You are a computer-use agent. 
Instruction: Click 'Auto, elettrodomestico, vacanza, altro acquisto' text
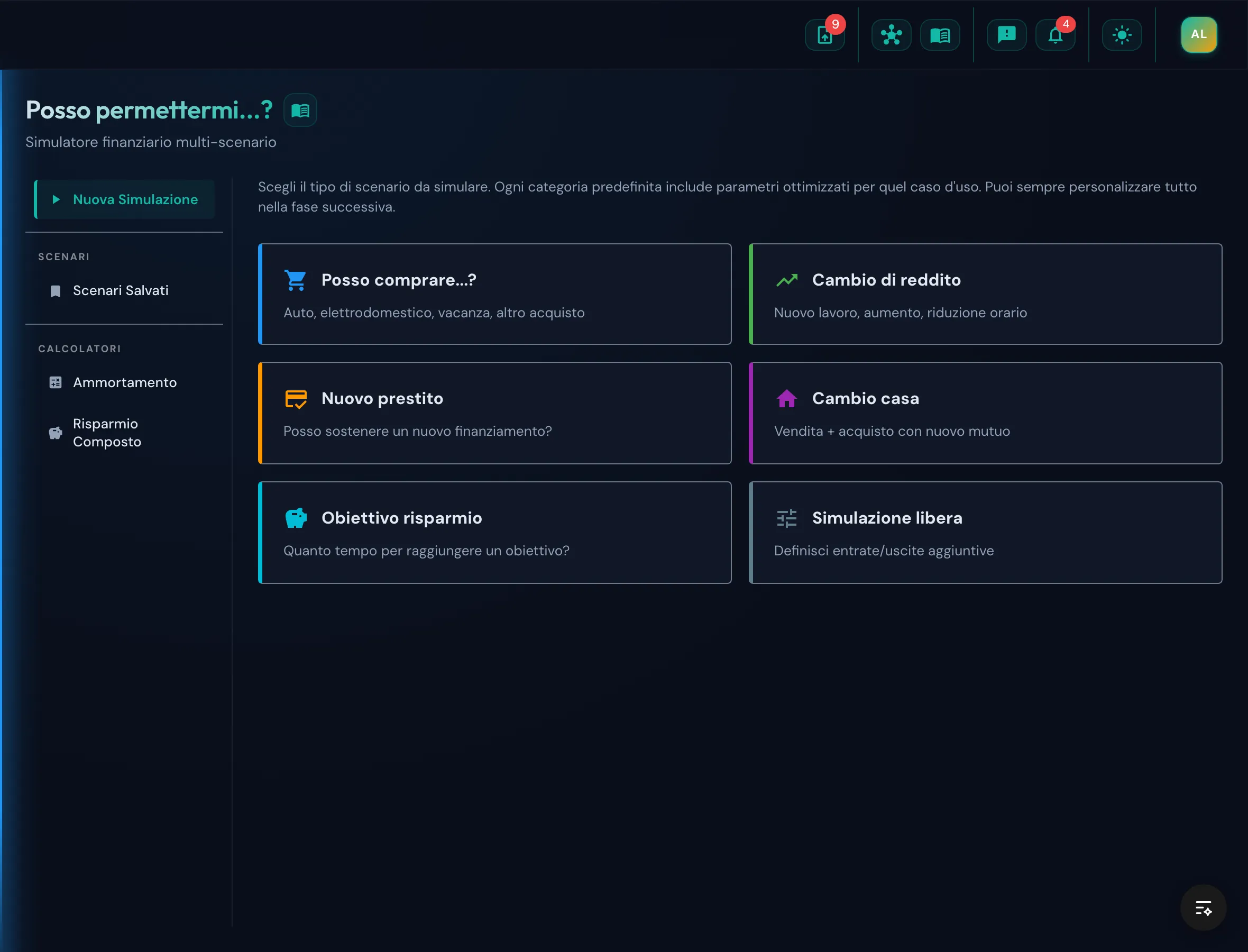coord(434,313)
